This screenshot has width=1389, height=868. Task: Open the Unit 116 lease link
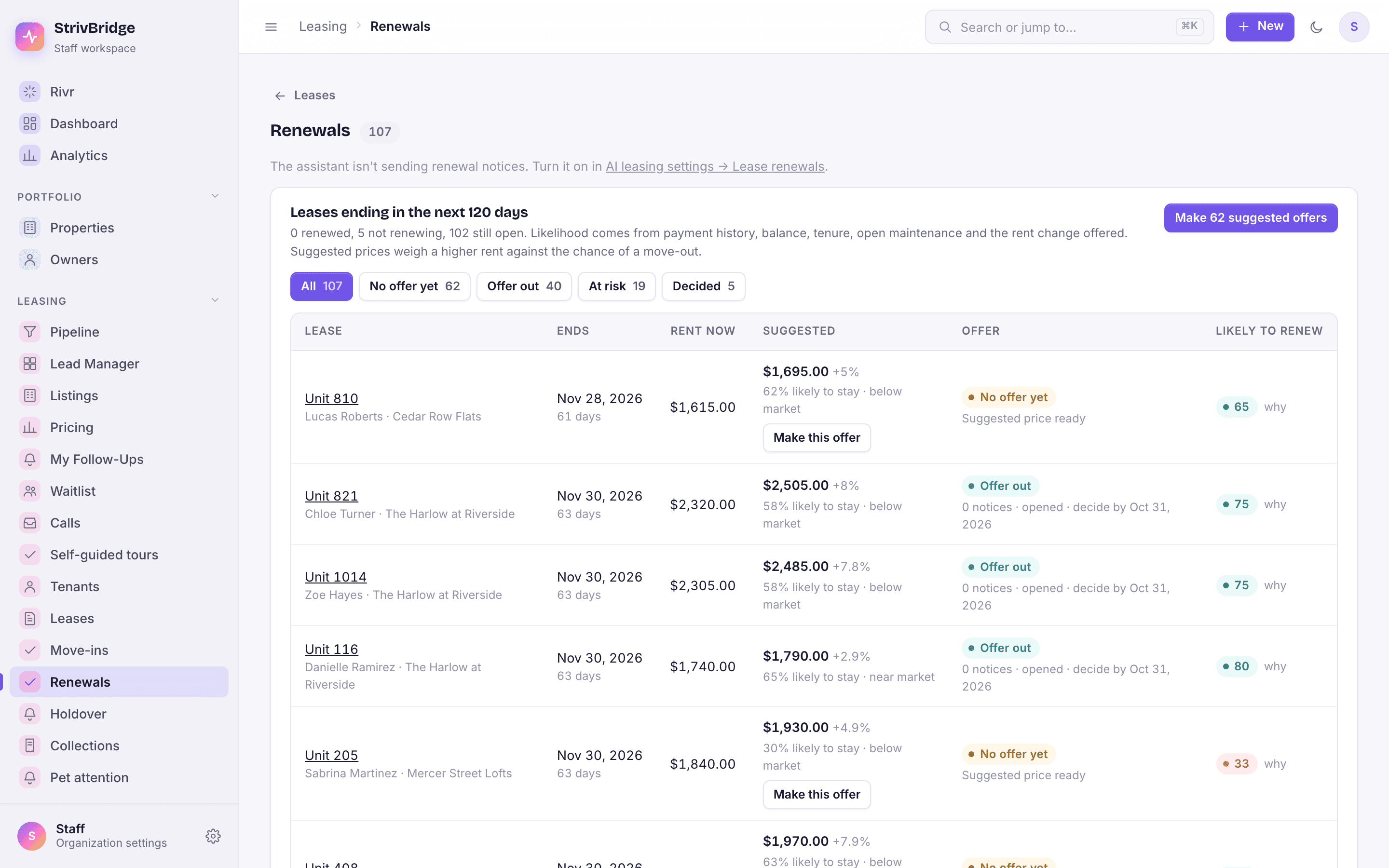pos(331,649)
